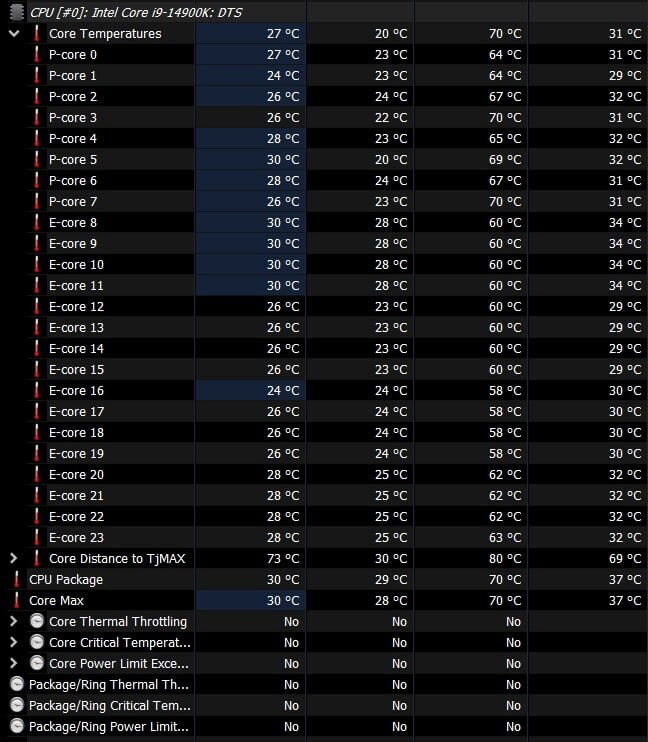This screenshot has width=648, height=742.
Task: Select the E-core 16 label
Action: coord(76,390)
